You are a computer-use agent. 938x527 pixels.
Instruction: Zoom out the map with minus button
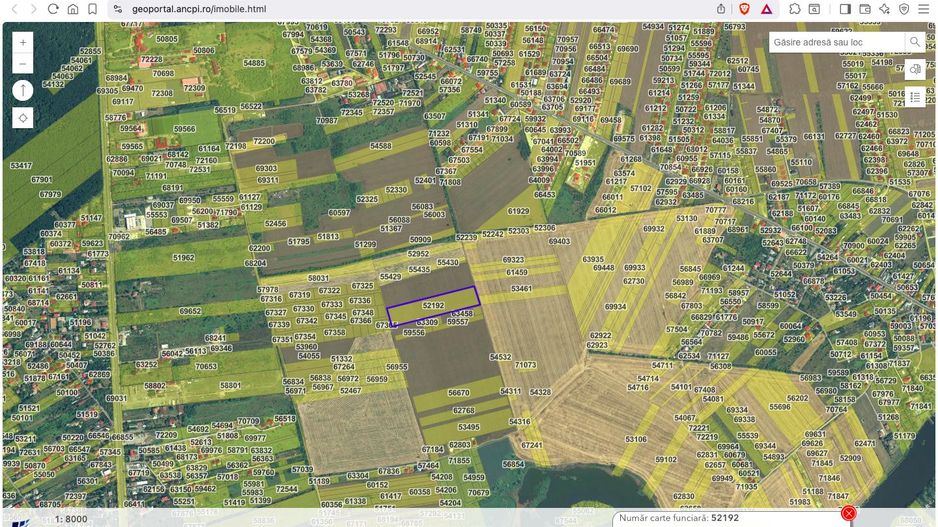pos(23,64)
